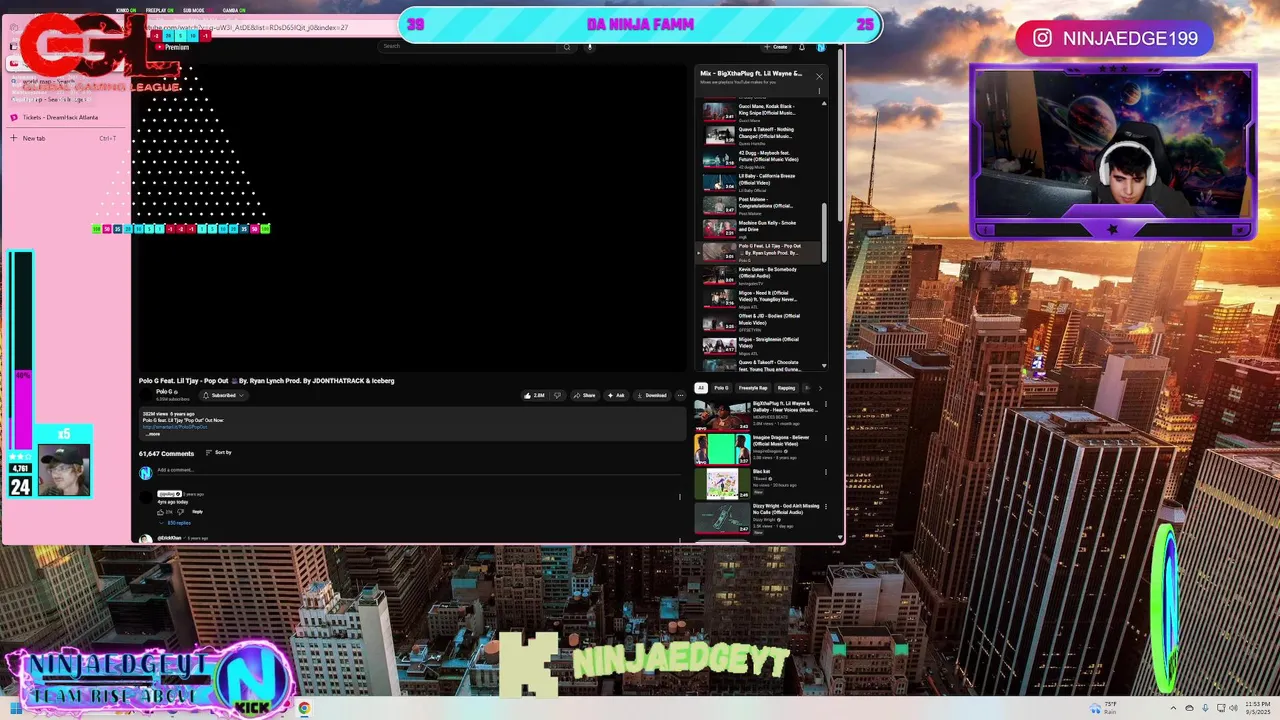Viewport: 1280px width, 720px height.
Task: Open options menu for Blac kat video
Action: pyautogui.click(x=826, y=473)
